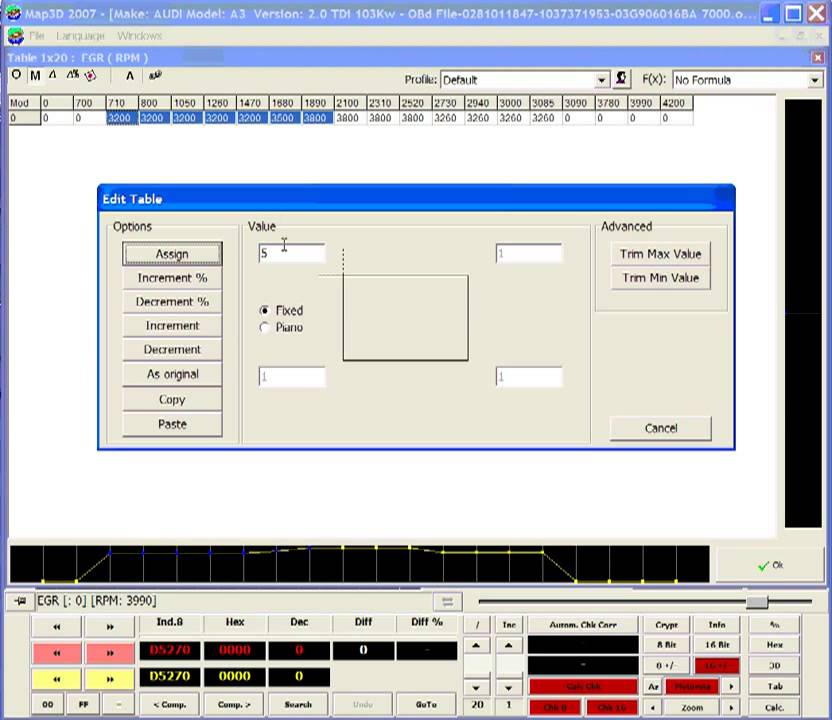This screenshot has height=720, width=832.
Task: Click the Crypt button
Action: tap(666, 624)
